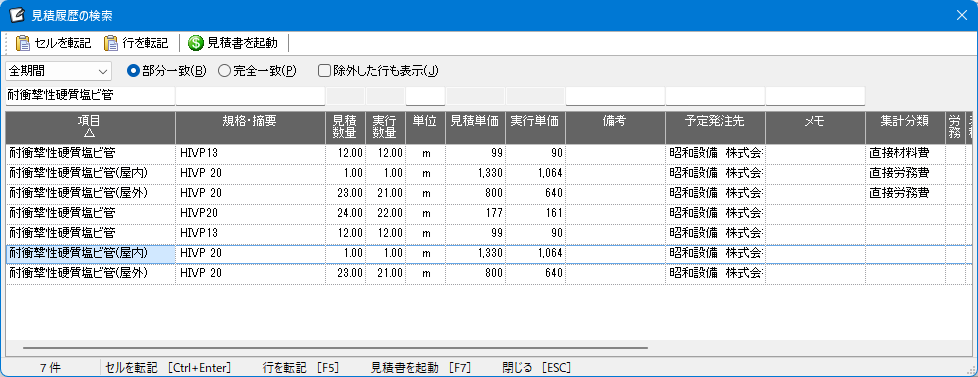Screen dimensions: 978x377
Task: Click the 7 件 count in status bar
Action: [50, 368]
